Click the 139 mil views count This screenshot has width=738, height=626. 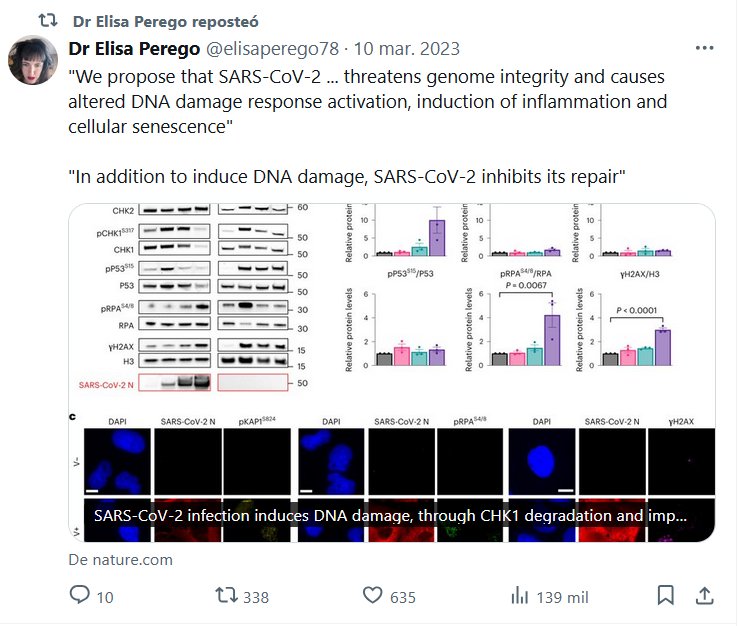[563, 597]
